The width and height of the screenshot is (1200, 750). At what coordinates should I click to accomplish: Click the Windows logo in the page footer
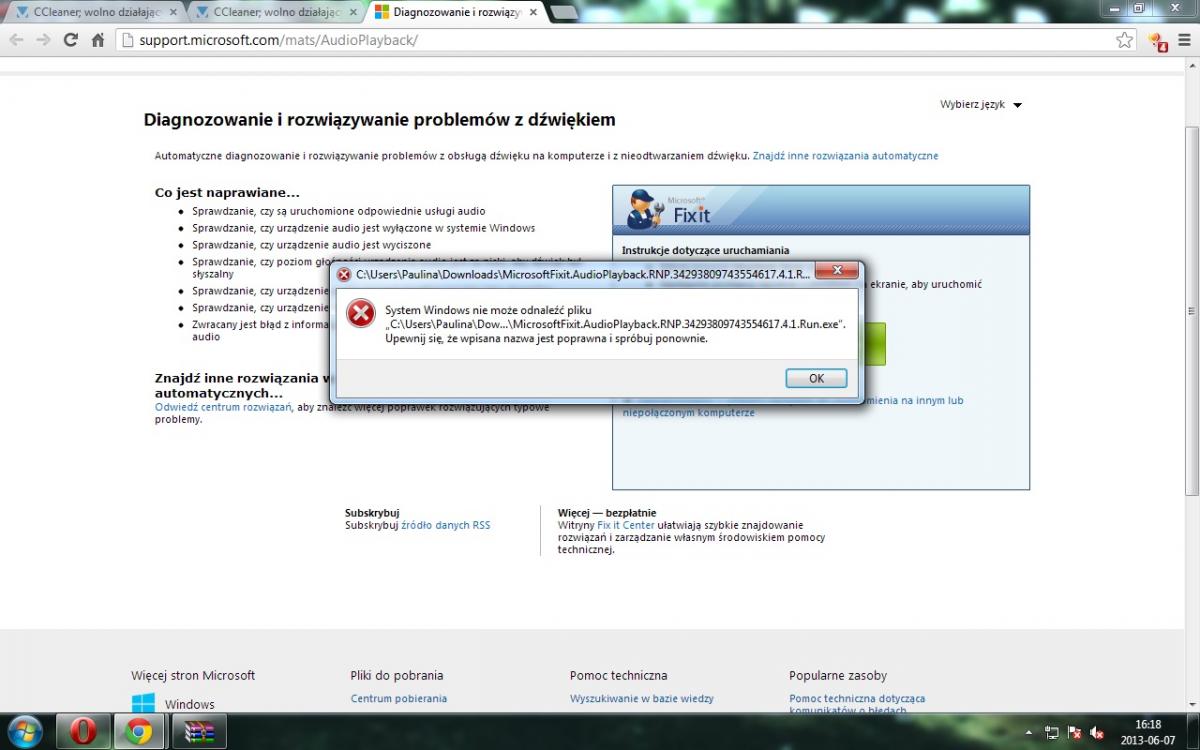pyautogui.click(x=143, y=703)
